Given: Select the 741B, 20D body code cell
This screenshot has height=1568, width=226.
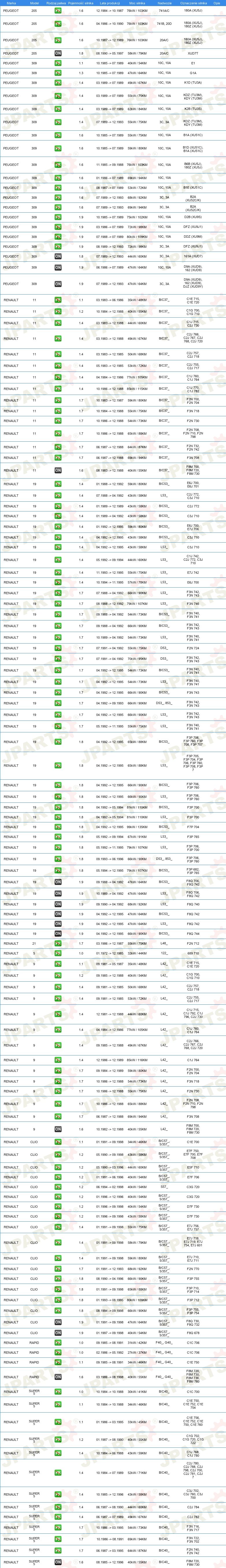Looking at the screenshot, I should [x=164, y=24].
